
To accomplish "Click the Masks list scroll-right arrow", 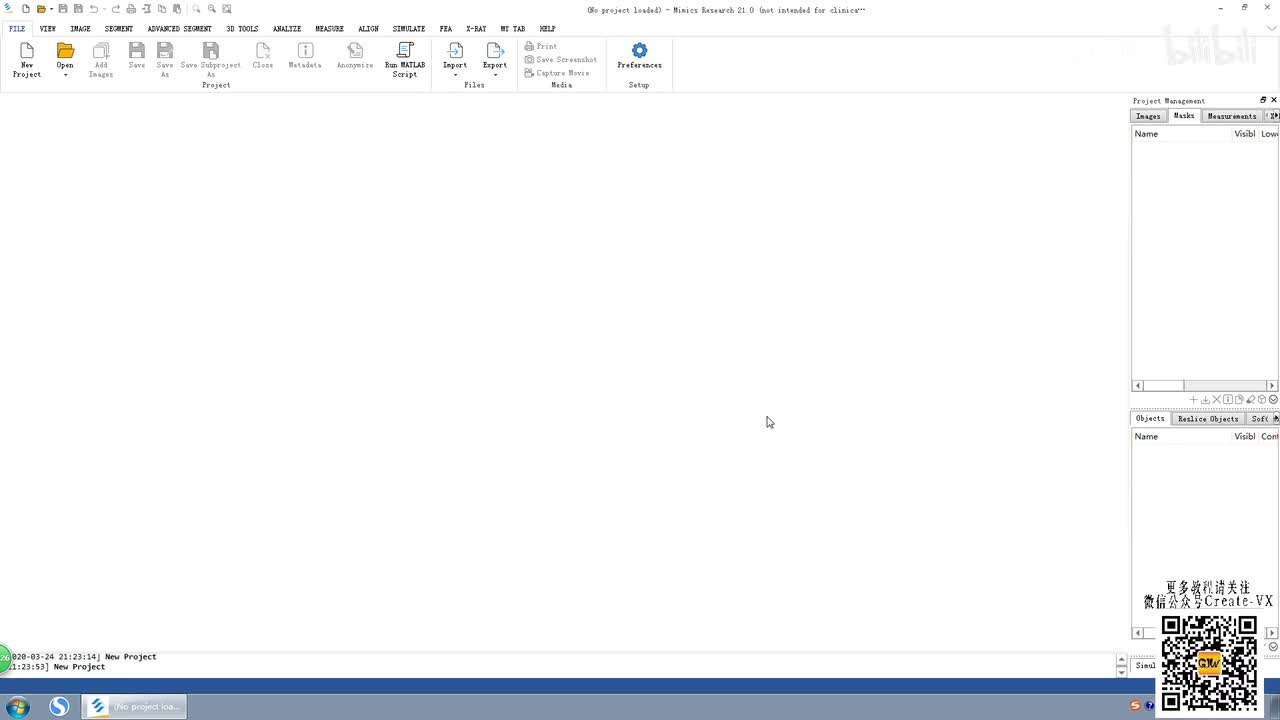I will (x=1272, y=386).
